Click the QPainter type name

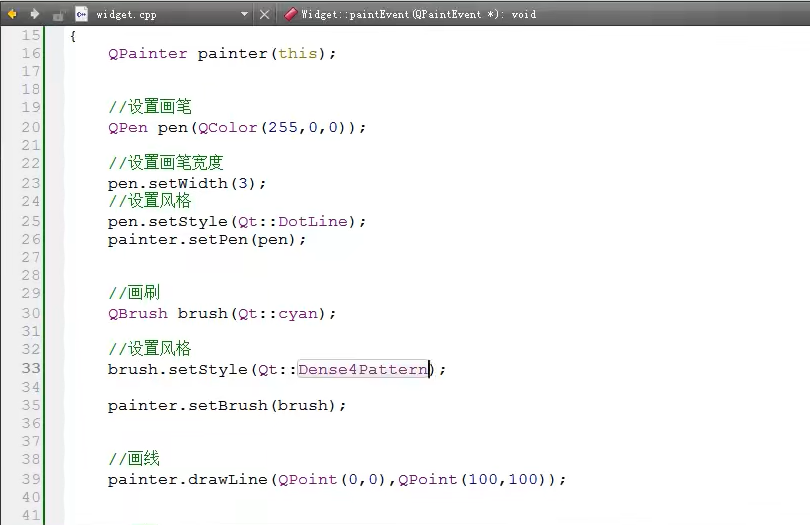coord(148,54)
